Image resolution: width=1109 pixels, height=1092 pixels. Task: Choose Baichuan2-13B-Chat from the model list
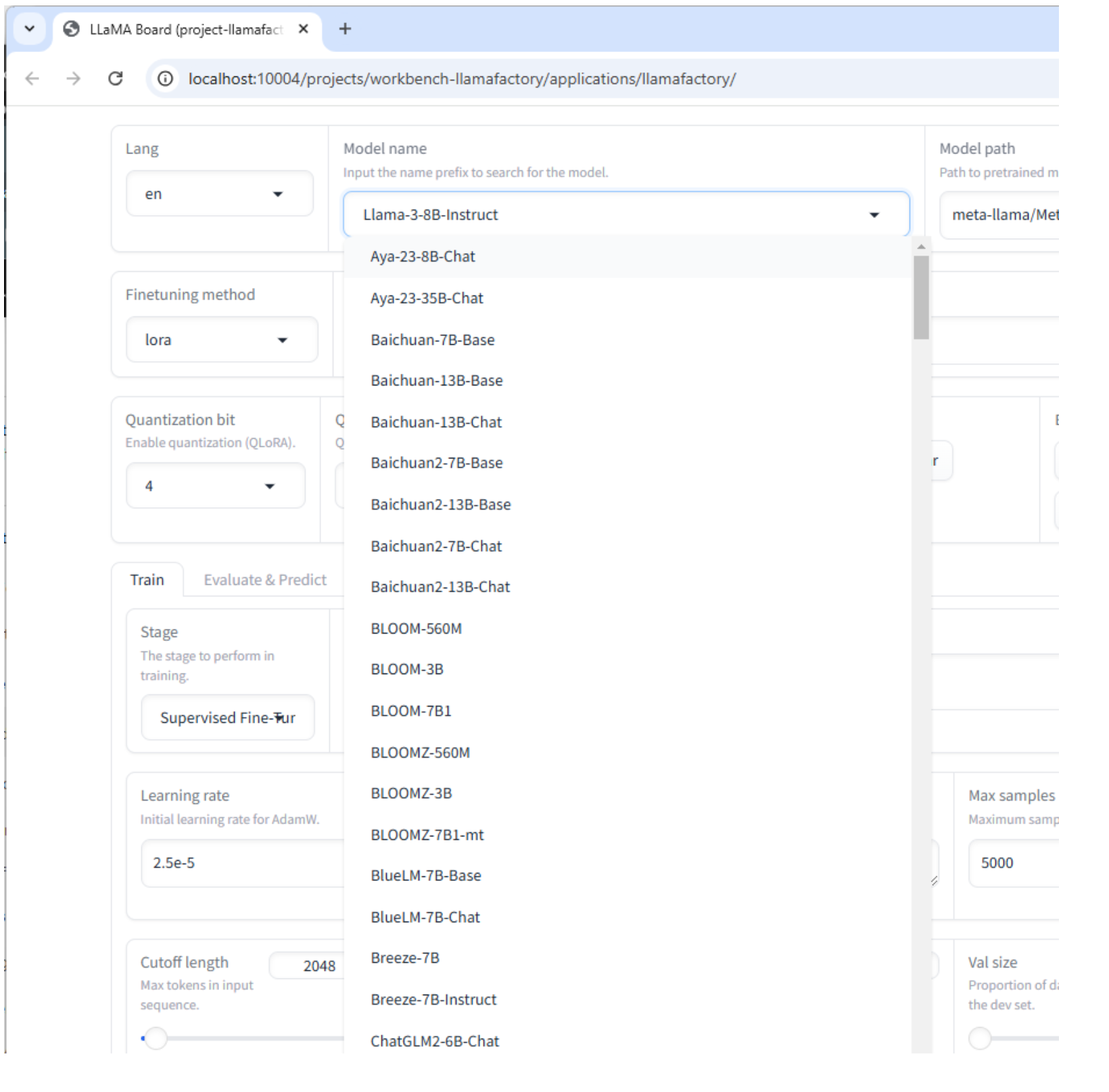(x=440, y=587)
